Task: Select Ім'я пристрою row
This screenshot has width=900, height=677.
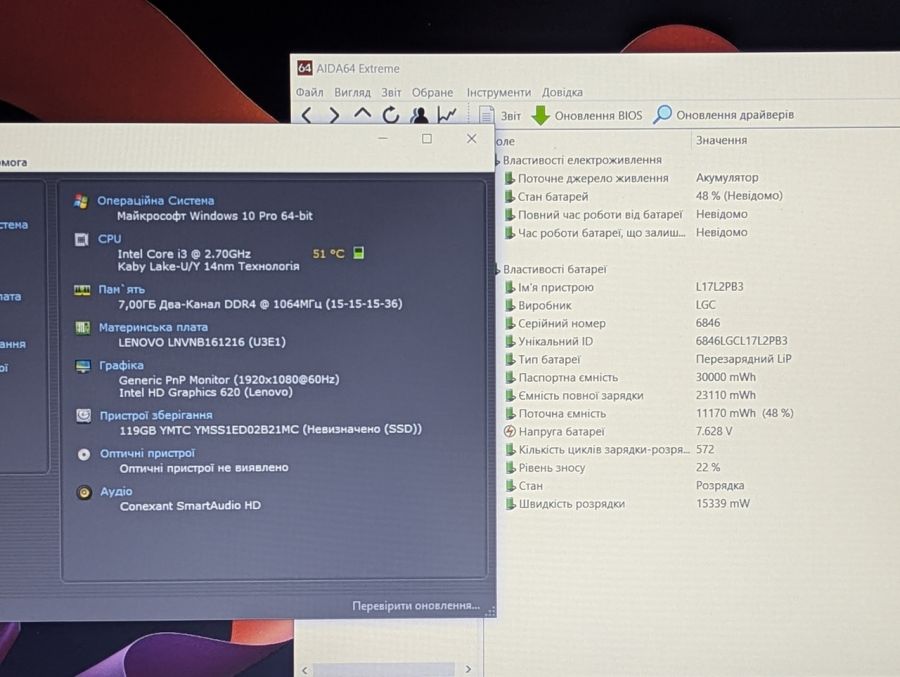Action: click(x=623, y=287)
